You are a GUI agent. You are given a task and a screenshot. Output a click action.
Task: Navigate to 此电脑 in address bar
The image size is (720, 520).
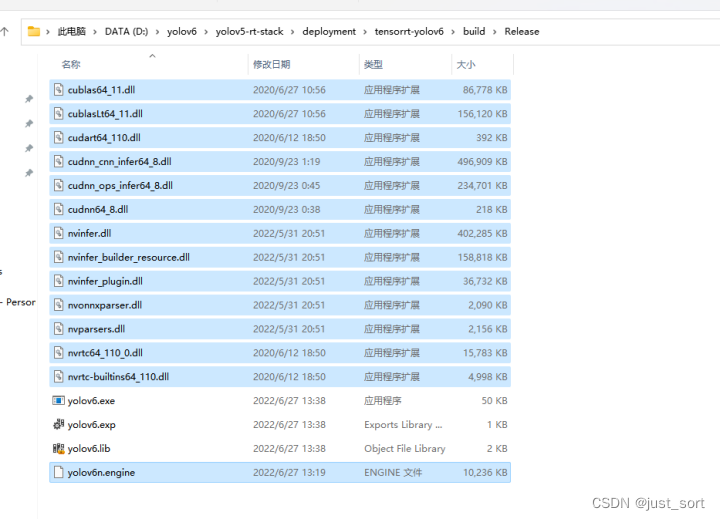tap(72, 31)
